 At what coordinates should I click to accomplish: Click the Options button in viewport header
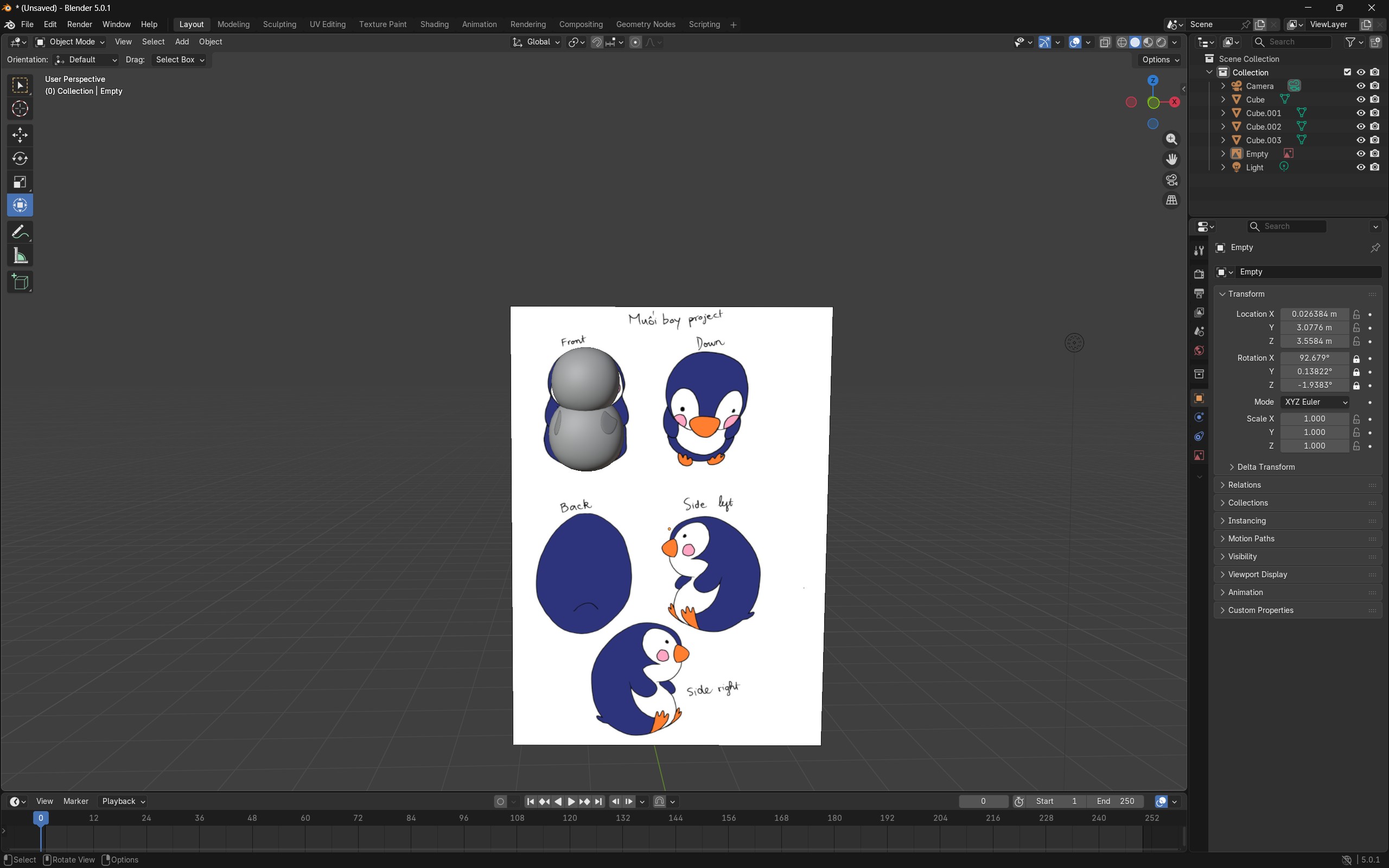pyautogui.click(x=1160, y=60)
